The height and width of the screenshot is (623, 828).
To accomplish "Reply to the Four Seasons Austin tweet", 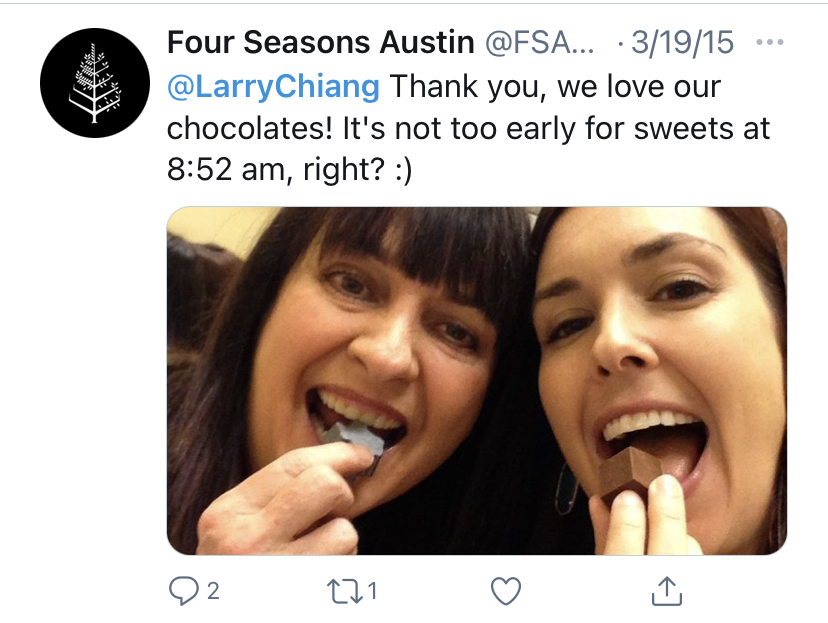I will pos(185,591).
